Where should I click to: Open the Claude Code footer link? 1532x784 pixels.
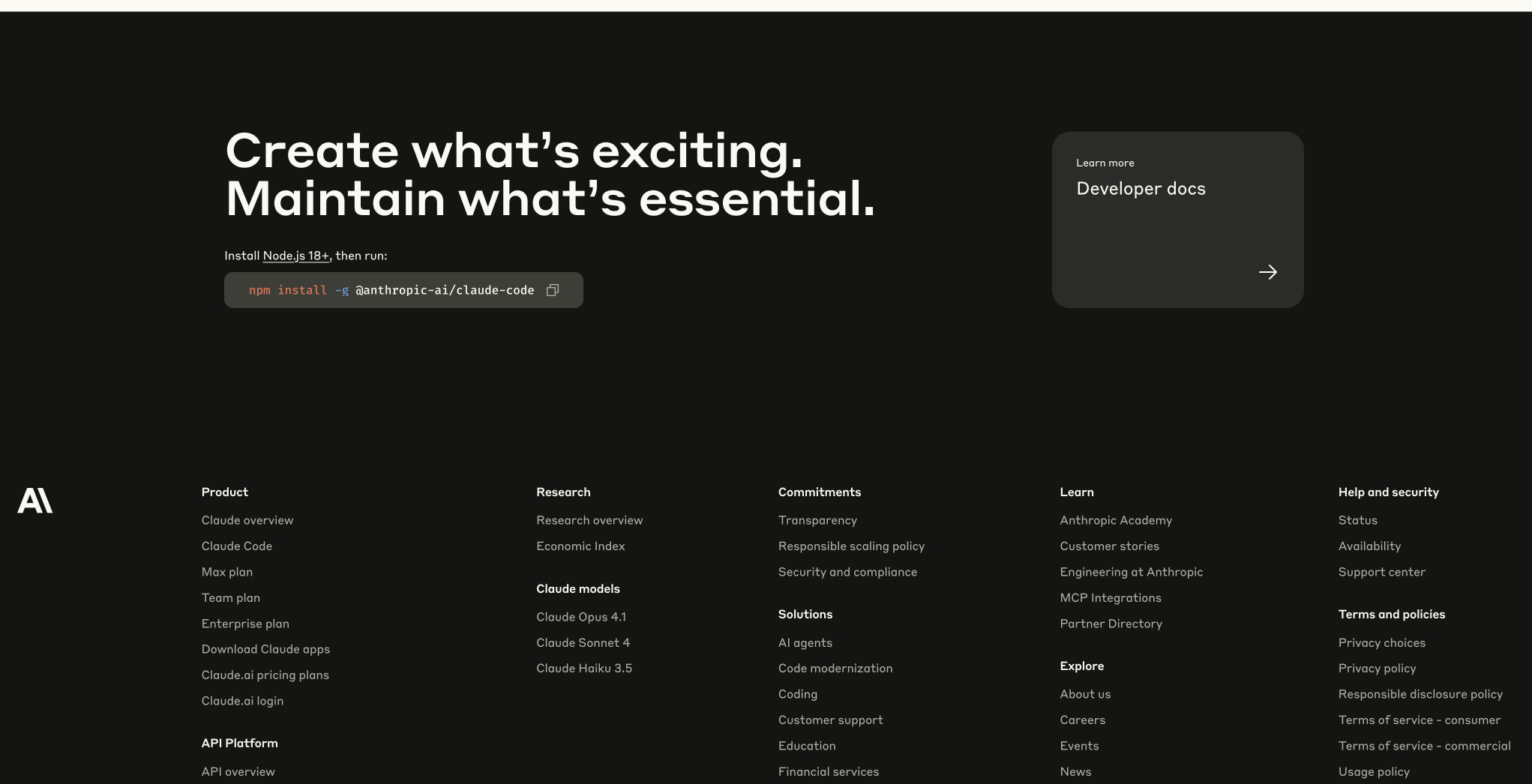coord(237,546)
